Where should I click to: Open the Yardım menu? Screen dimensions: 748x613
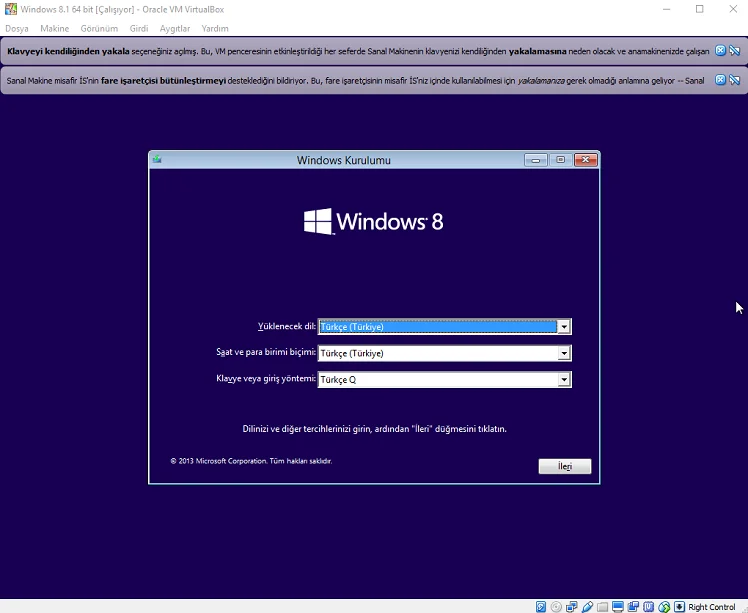coord(215,29)
